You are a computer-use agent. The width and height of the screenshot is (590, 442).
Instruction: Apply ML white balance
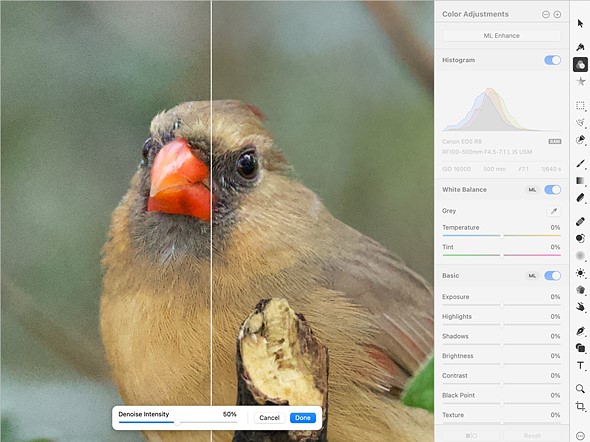point(532,190)
